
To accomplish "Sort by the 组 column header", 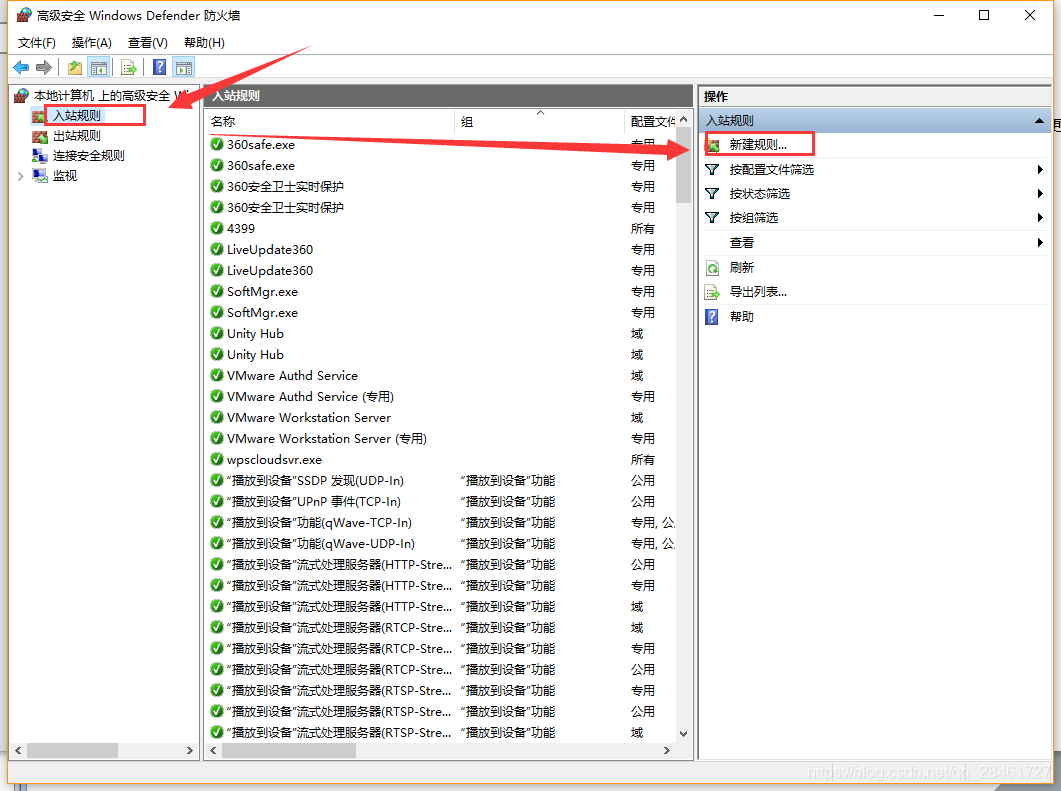I will click(539, 122).
